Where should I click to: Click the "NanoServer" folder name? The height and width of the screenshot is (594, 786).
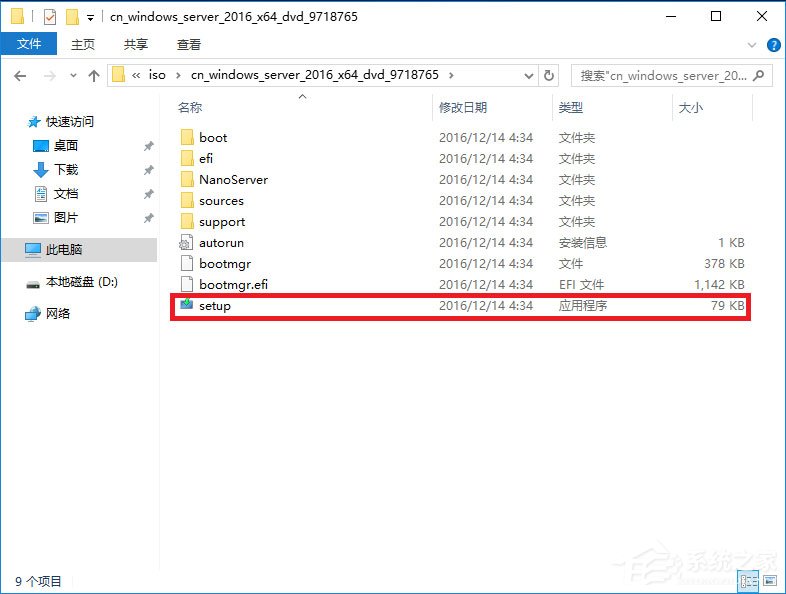234,179
